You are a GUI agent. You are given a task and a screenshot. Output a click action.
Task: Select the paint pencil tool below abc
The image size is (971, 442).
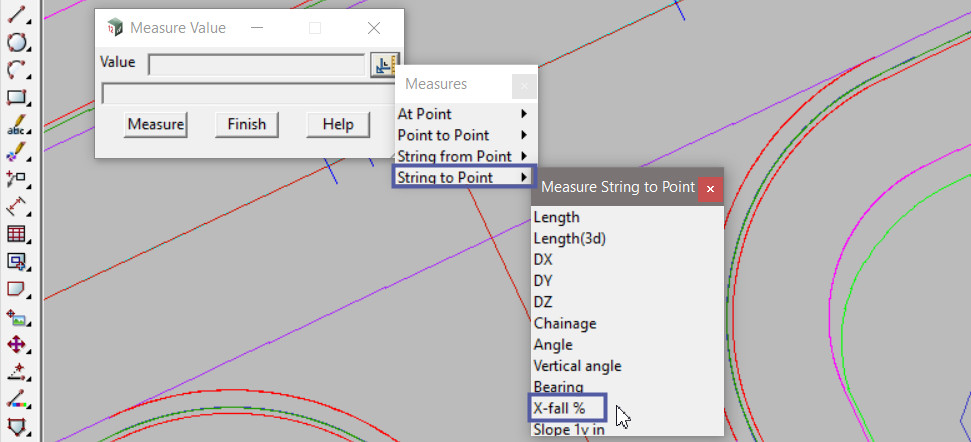(15, 152)
